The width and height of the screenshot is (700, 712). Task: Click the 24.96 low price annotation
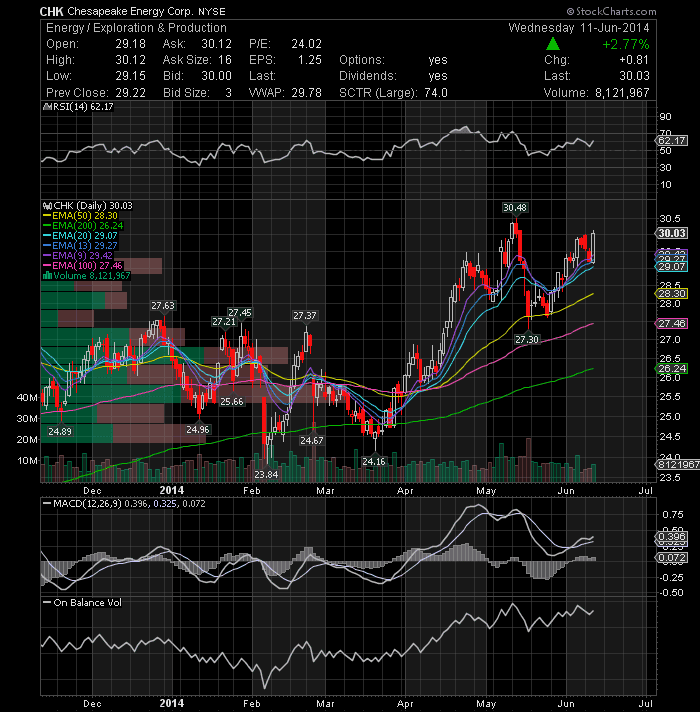pos(197,429)
